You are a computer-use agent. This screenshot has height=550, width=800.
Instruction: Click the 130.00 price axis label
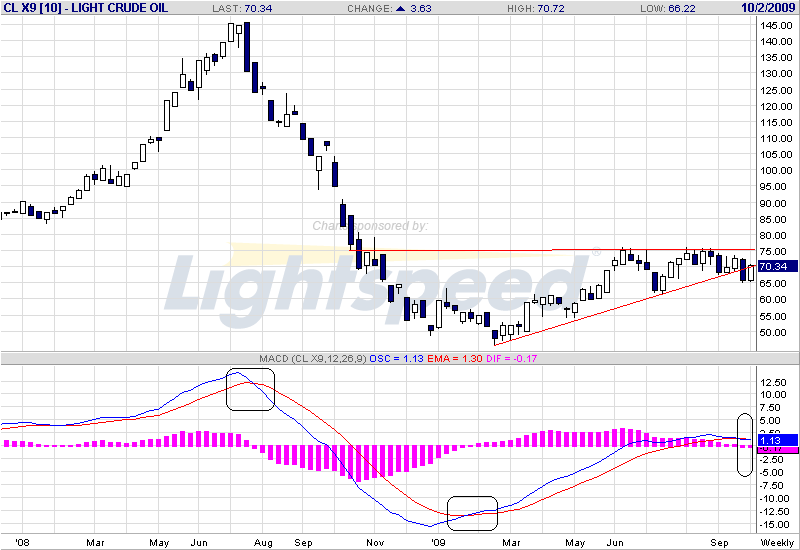[776, 73]
